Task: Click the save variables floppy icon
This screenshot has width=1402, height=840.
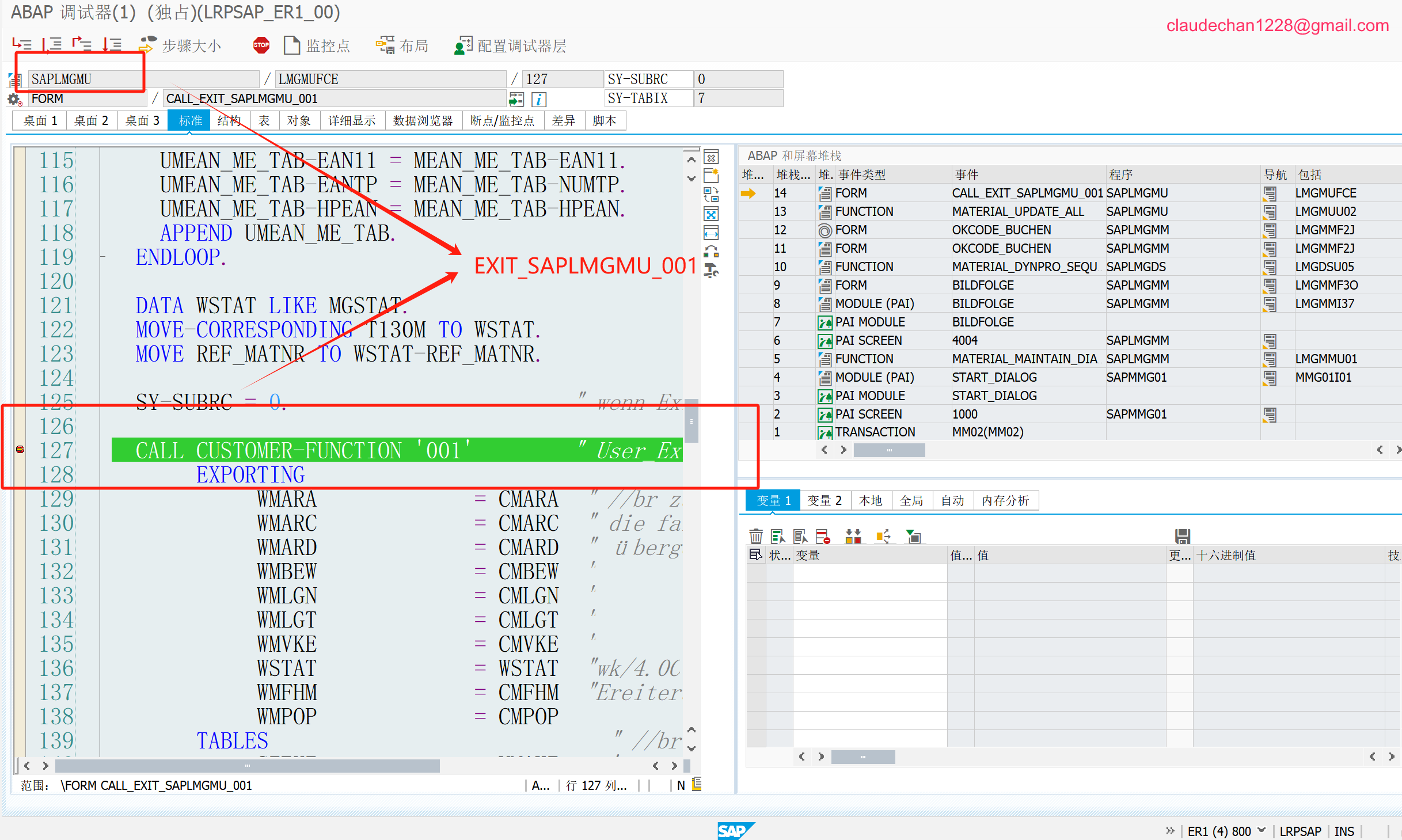Action: [x=1182, y=537]
